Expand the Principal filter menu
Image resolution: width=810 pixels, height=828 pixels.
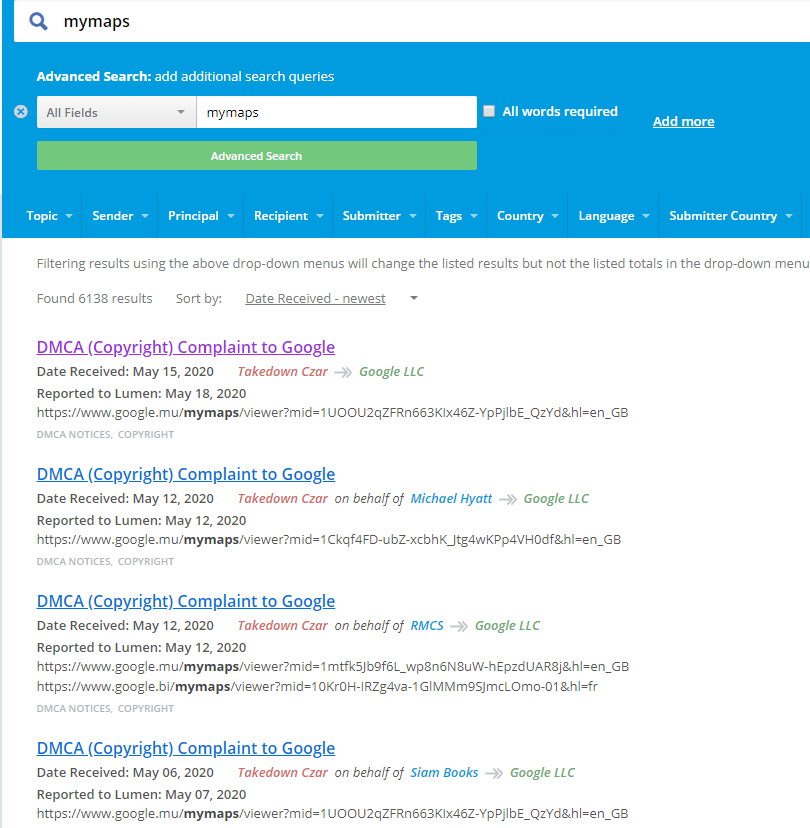[x=201, y=216]
